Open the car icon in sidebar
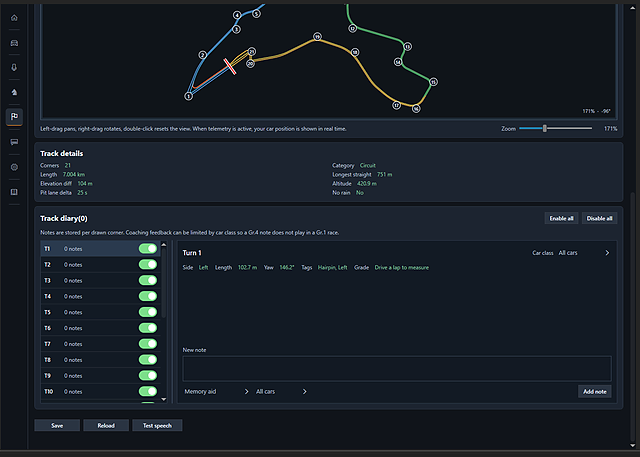Viewport: 640px width, 457px height. point(14,43)
